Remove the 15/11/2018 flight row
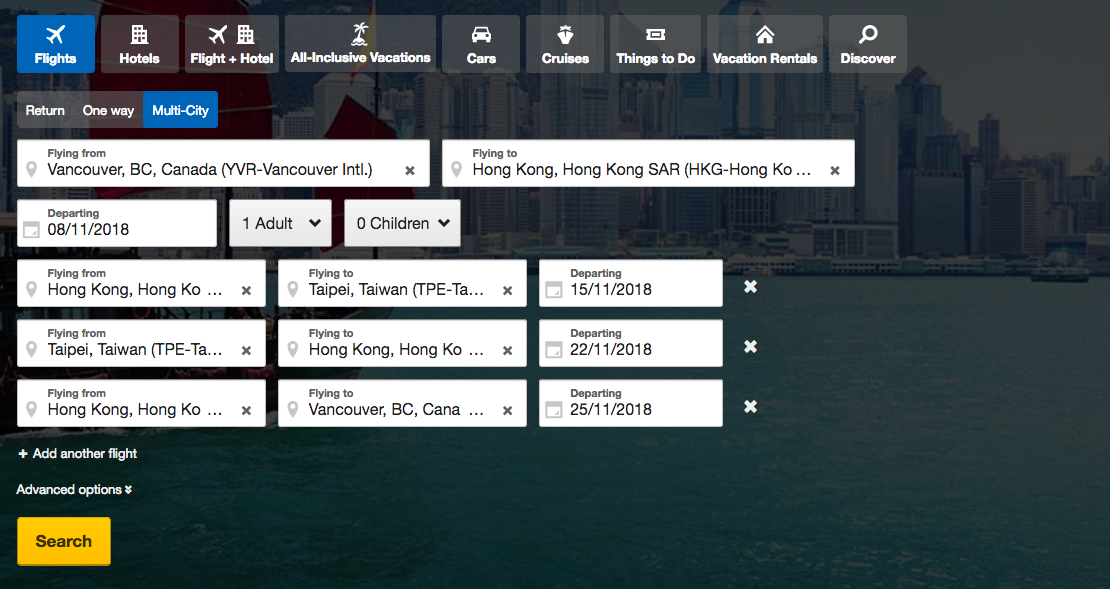 pos(750,287)
